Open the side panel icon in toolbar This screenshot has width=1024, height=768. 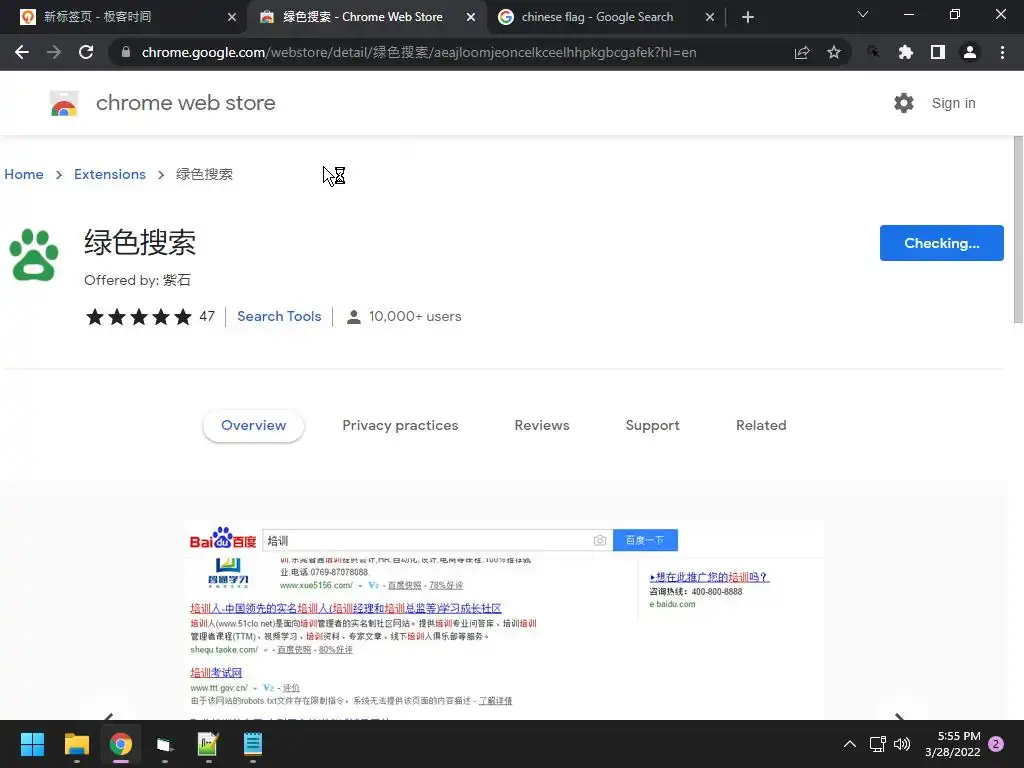coord(938,52)
